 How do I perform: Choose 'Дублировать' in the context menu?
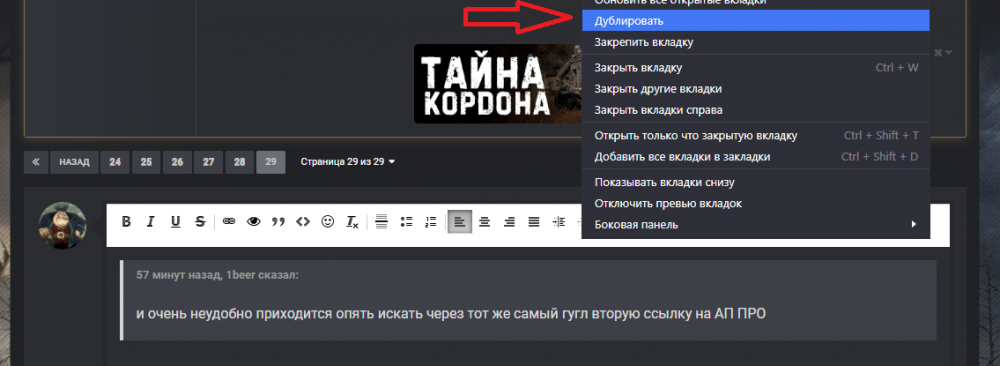[756, 21]
